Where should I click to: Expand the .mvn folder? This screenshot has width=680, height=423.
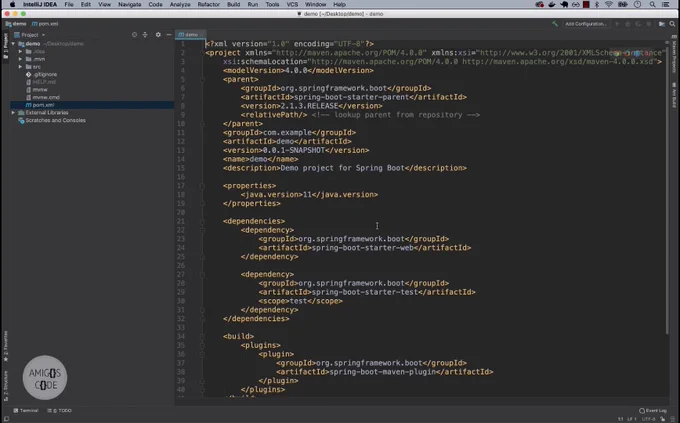tap(20, 59)
